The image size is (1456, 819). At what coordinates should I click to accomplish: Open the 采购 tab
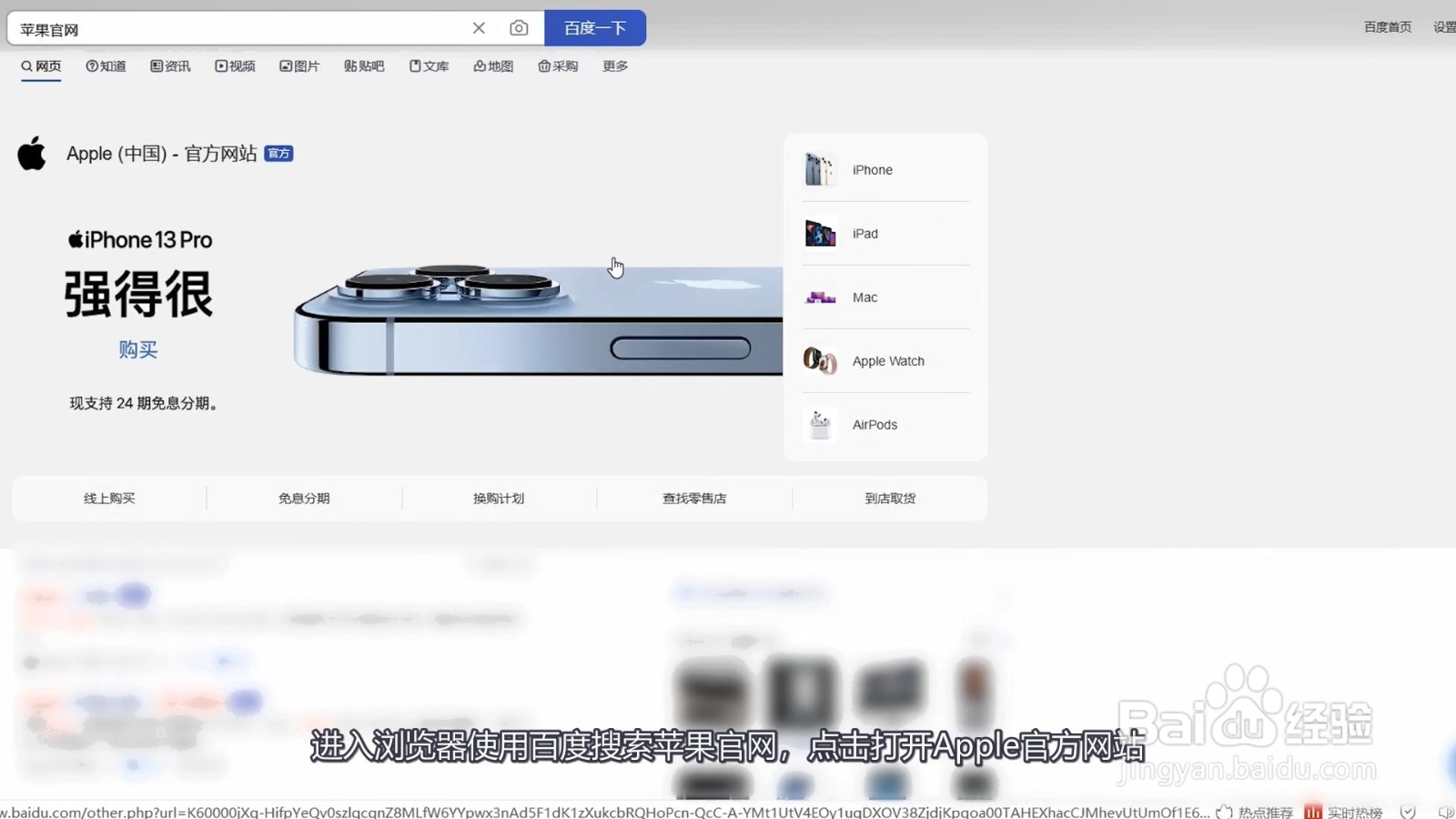pos(558,66)
